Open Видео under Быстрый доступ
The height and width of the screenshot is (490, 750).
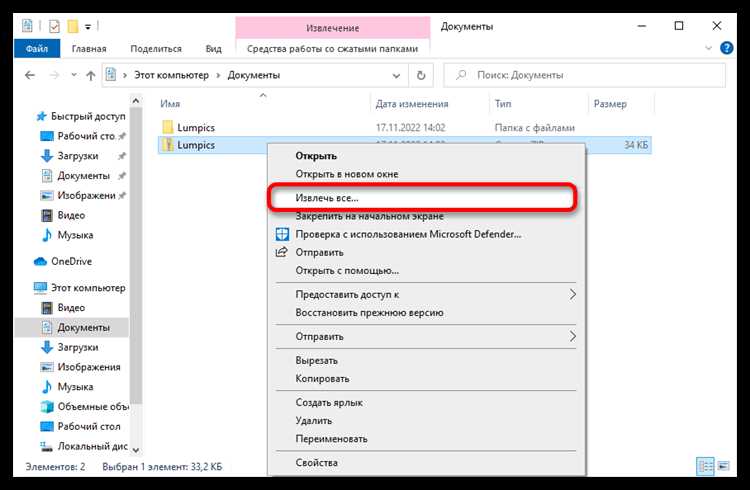tap(71, 215)
